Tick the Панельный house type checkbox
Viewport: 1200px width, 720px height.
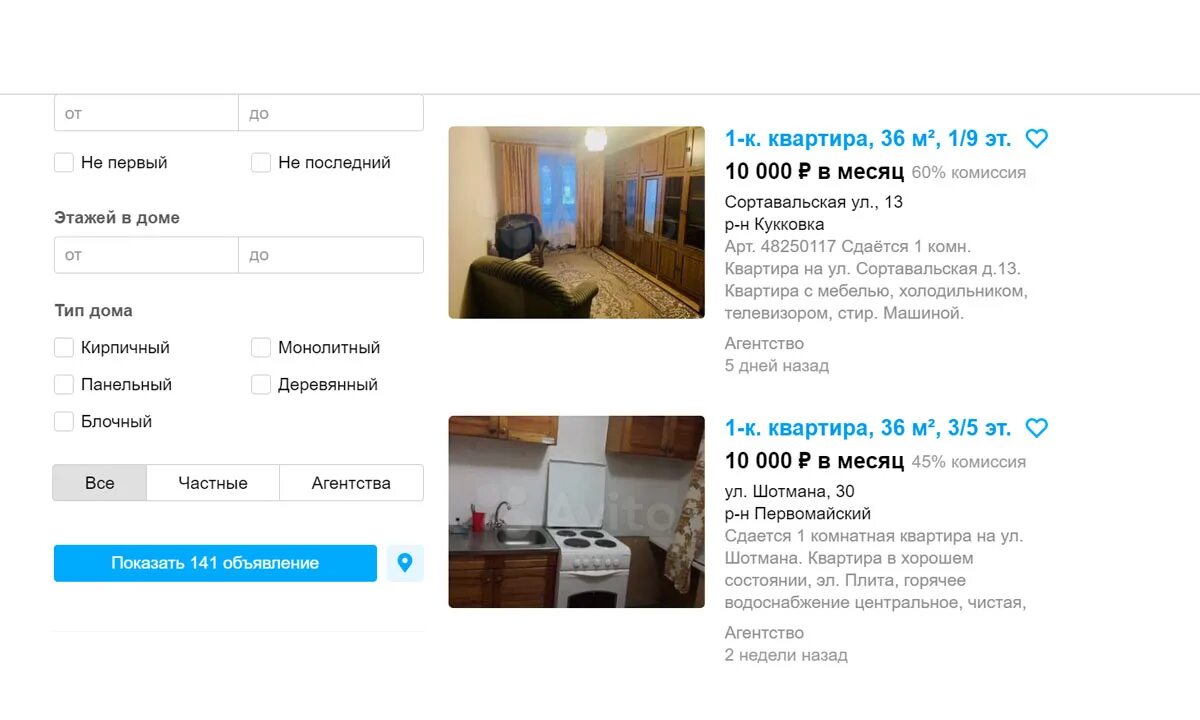tap(64, 385)
